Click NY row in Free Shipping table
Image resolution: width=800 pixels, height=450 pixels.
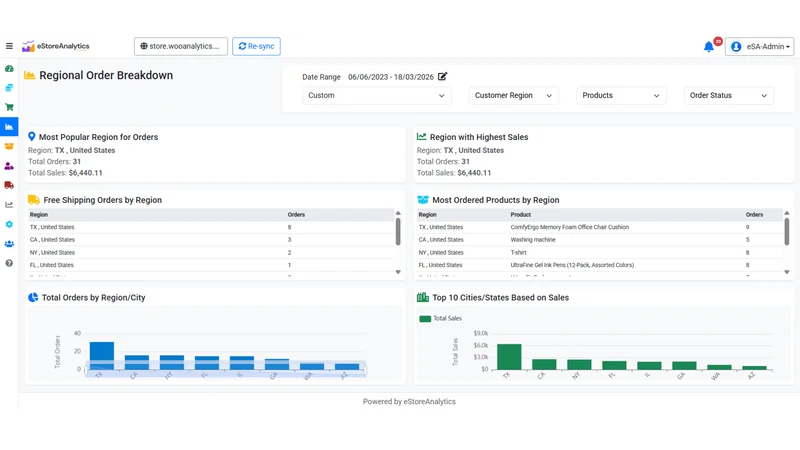tap(212, 253)
